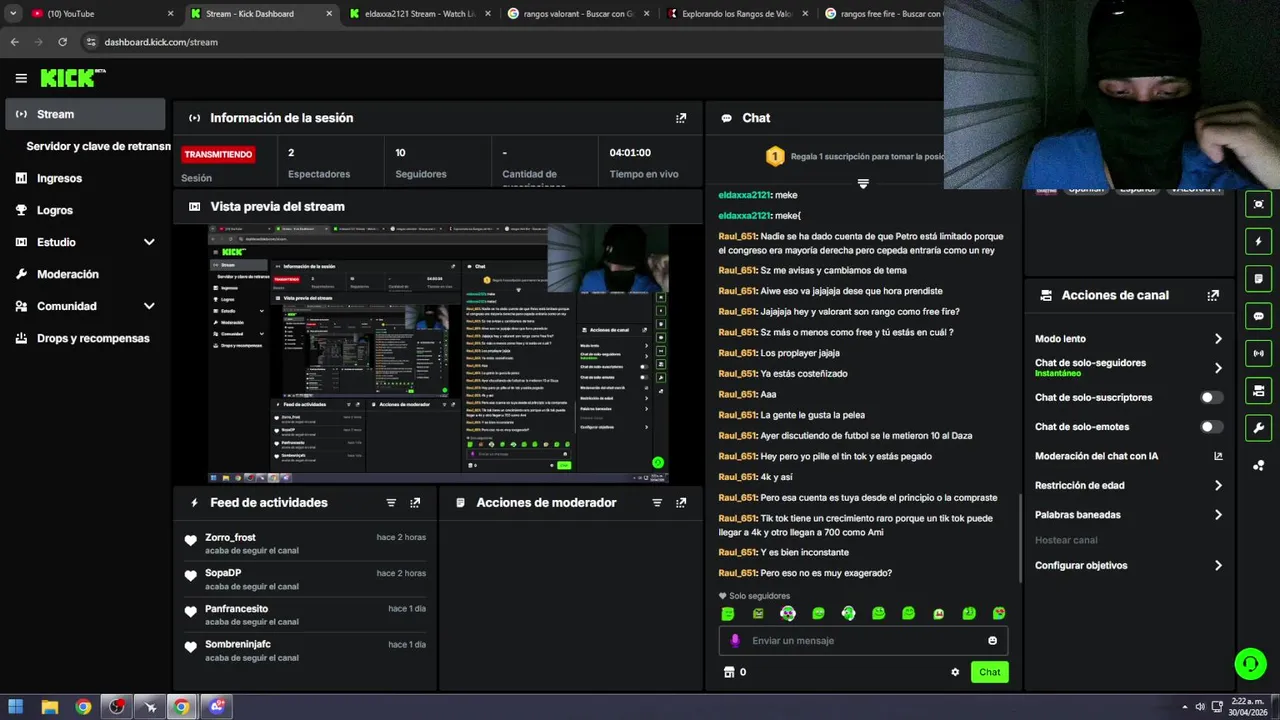Viewport: 1280px width, 720px height.
Task: Insert the headphones emote with pink glasses
Action: 788,613
